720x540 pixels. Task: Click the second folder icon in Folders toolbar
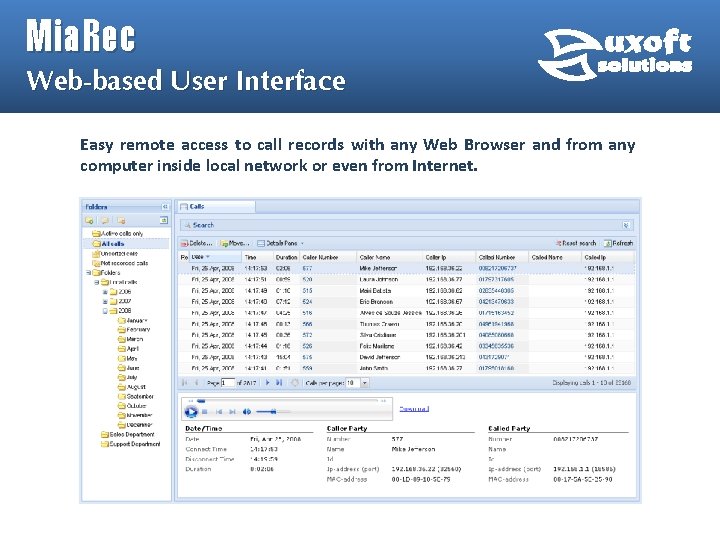tap(105, 220)
